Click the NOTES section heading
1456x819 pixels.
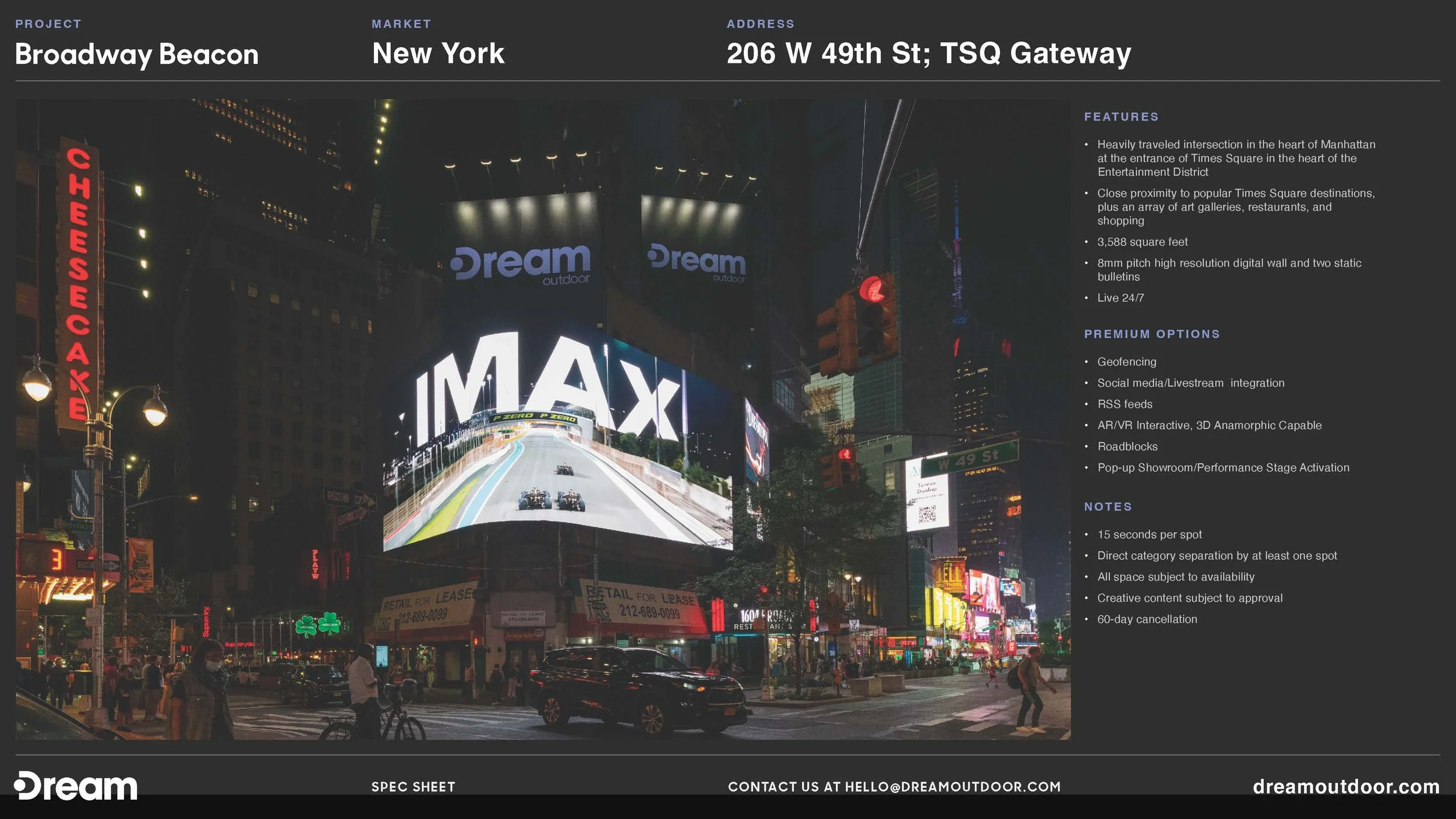pos(1108,507)
